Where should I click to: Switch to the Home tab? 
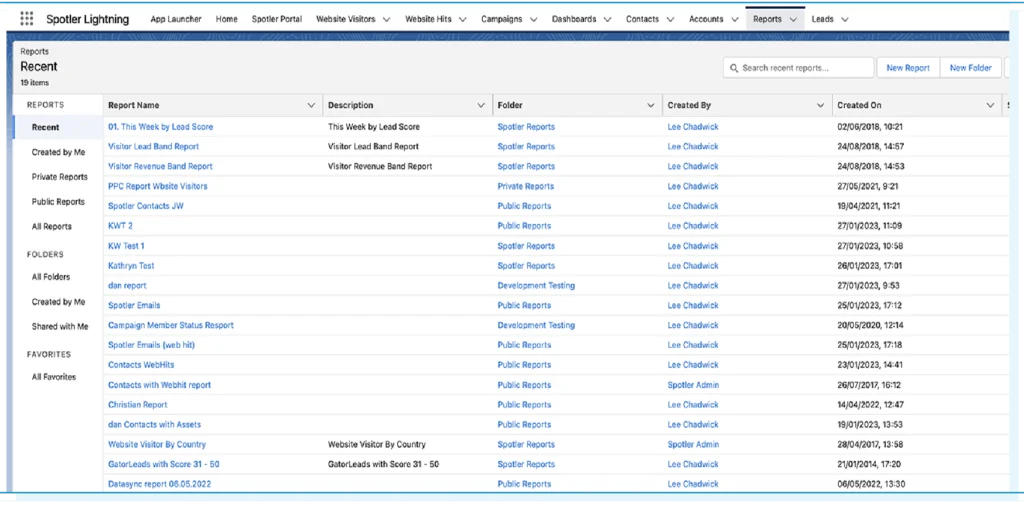[x=227, y=19]
